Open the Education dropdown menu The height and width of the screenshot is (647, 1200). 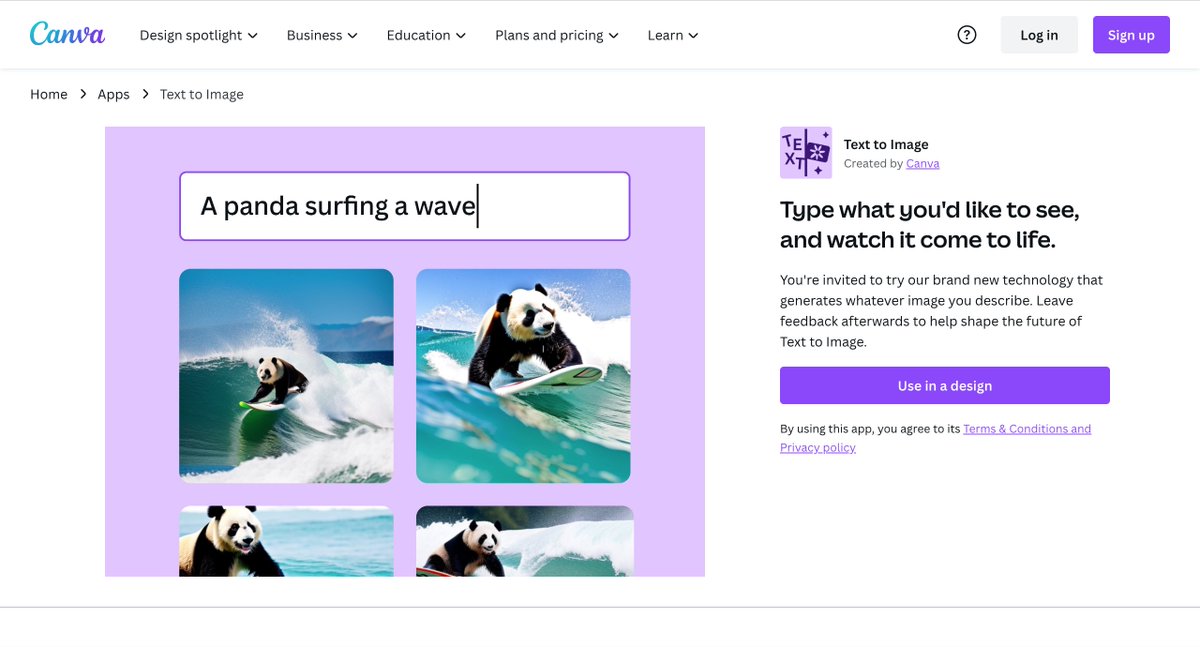point(427,35)
